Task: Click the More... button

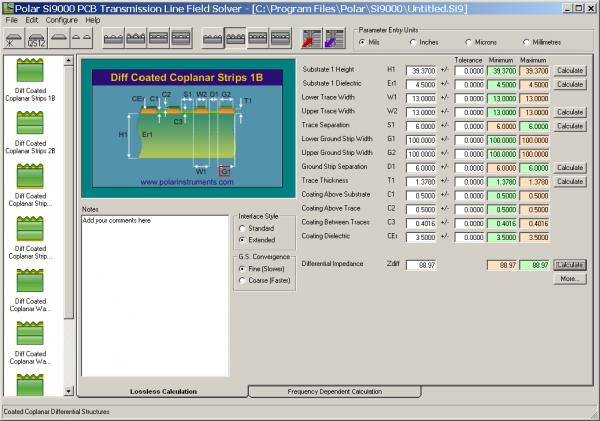Action: pos(569,279)
